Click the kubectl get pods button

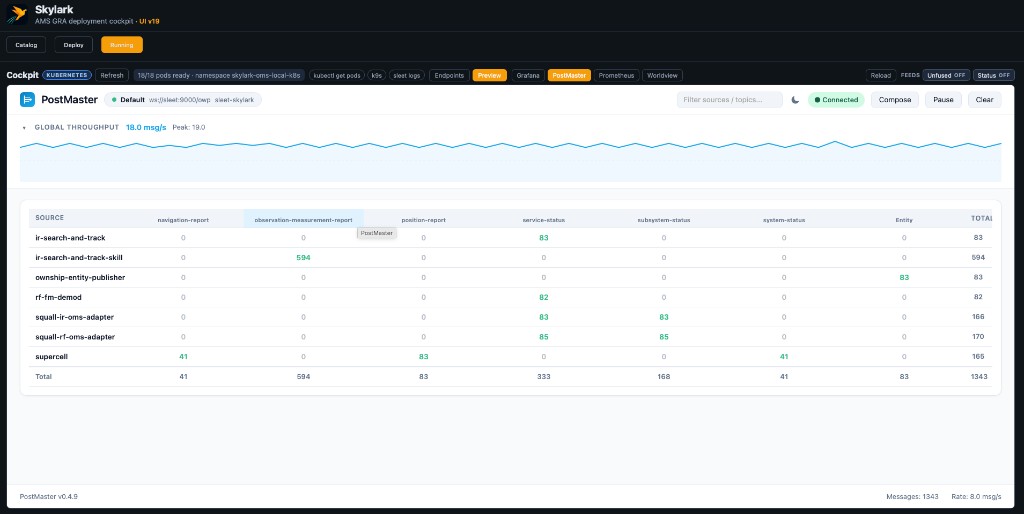[337, 76]
